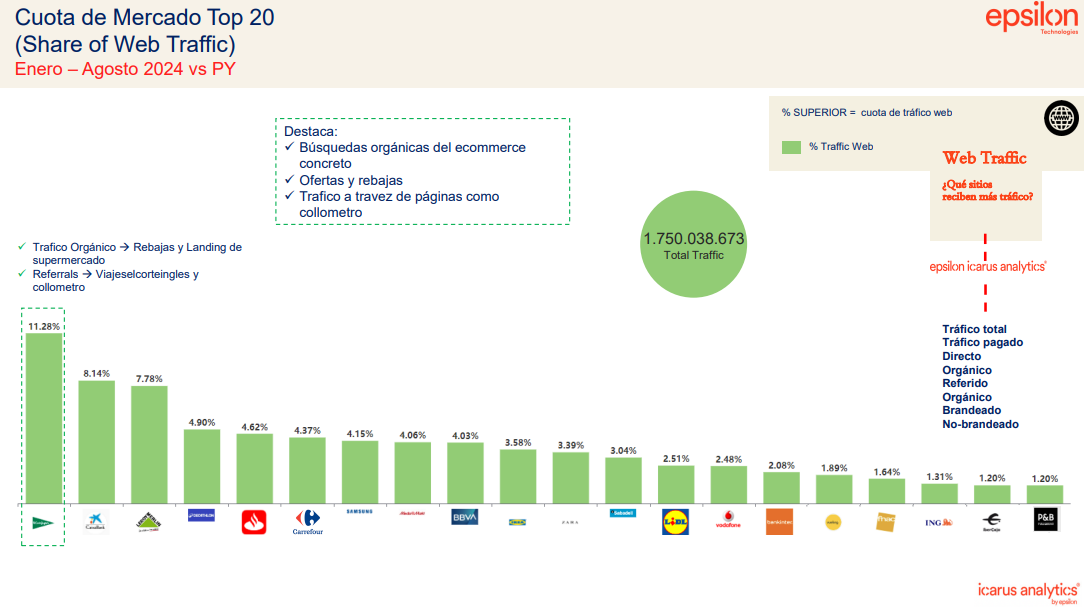
Task: Click the Destaca heading in dashed box
Action: click(310, 131)
